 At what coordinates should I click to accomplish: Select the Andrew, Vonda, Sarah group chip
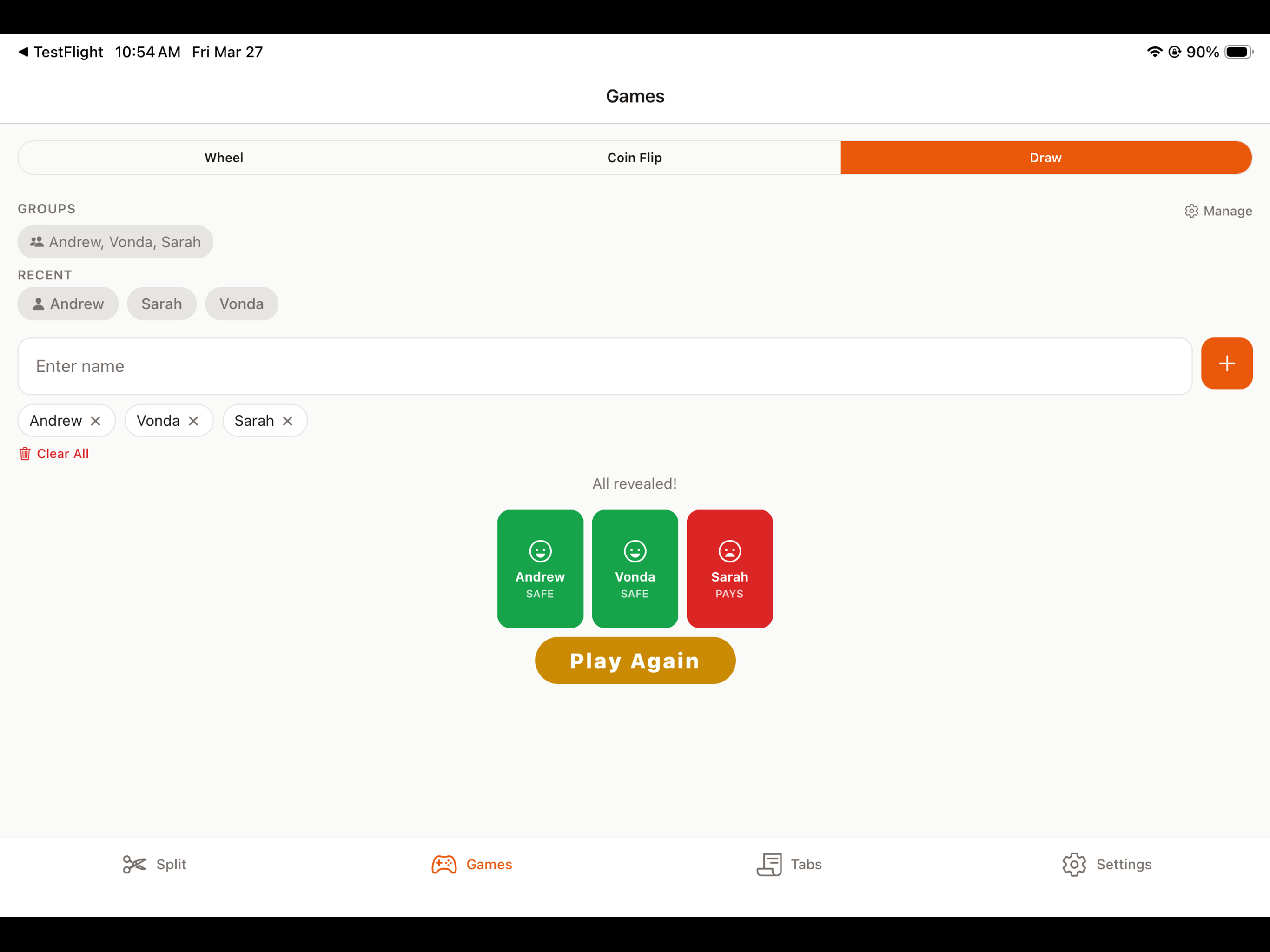115,242
